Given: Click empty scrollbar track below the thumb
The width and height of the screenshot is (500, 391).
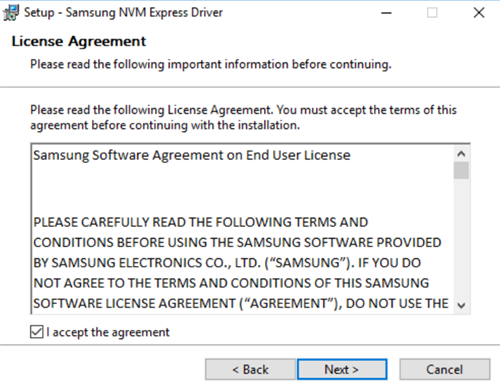Looking at the screenshot, I should click(461, 238).
